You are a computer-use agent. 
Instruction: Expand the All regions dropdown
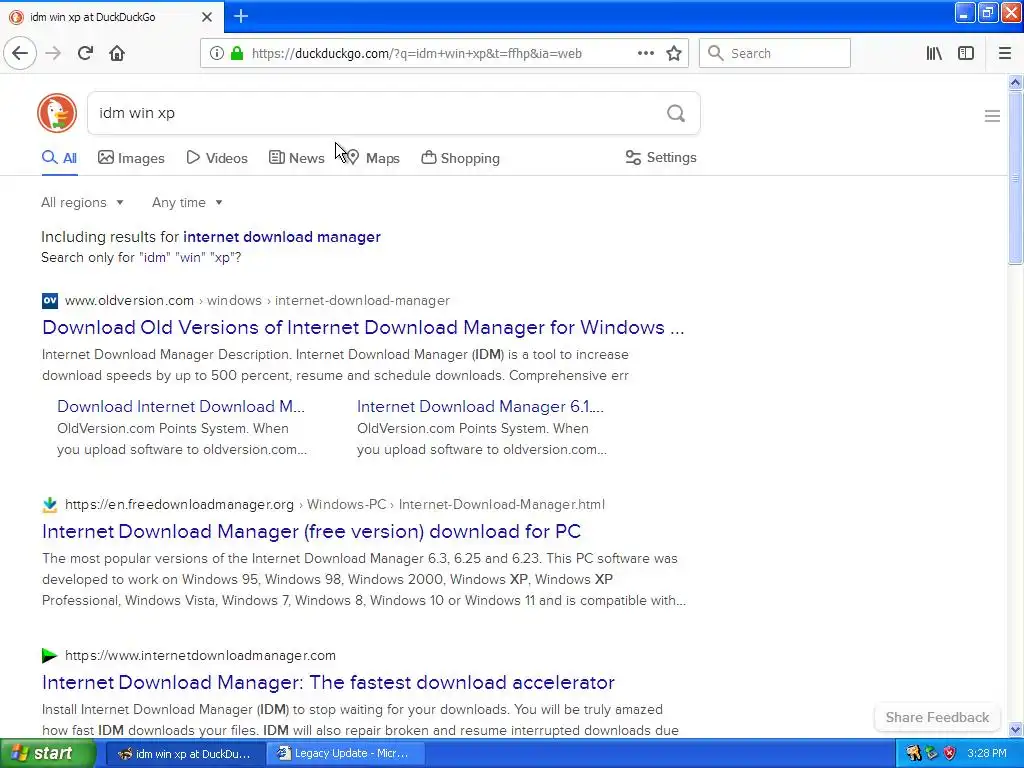click(82, 202)
